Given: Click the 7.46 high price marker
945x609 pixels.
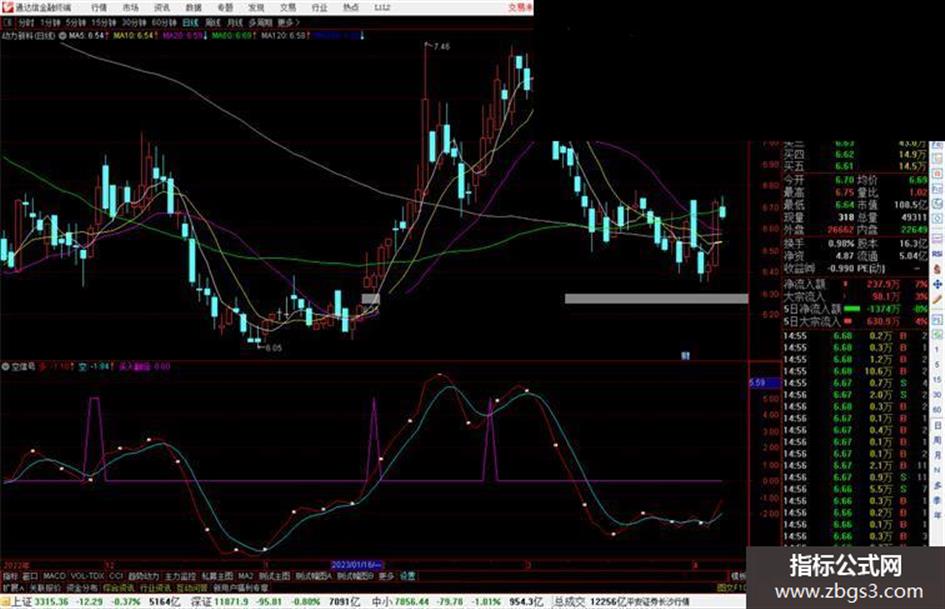Looking at the screenshot, I should [x=441, y=46].
